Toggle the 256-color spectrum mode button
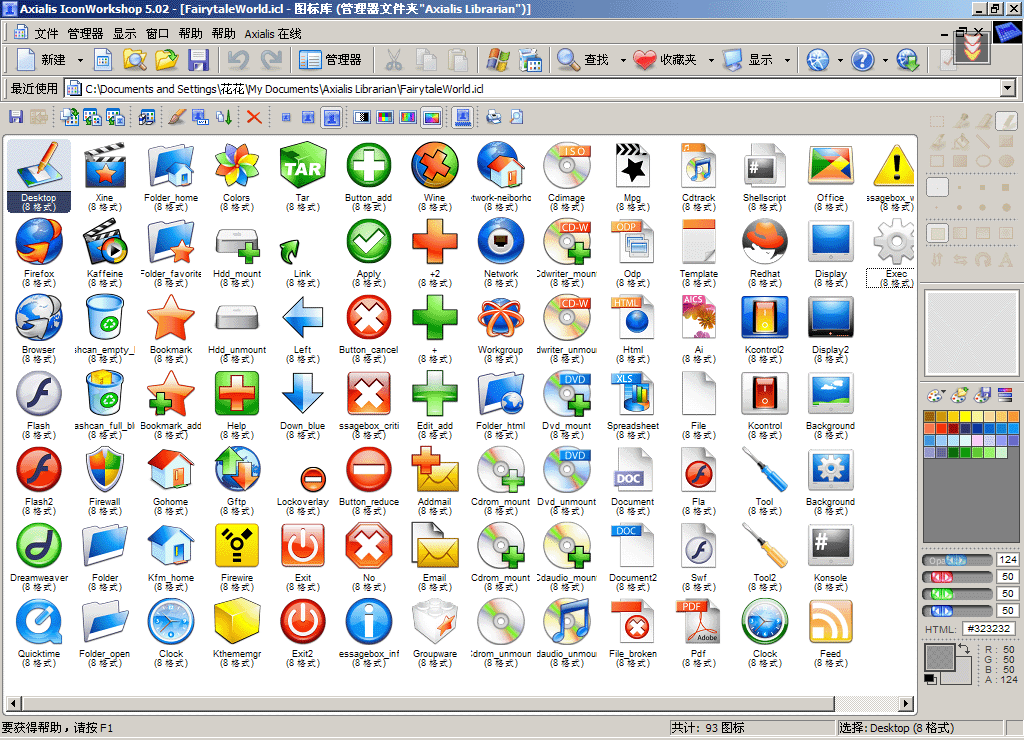1024x740 pixels. (x=408, y=118)
